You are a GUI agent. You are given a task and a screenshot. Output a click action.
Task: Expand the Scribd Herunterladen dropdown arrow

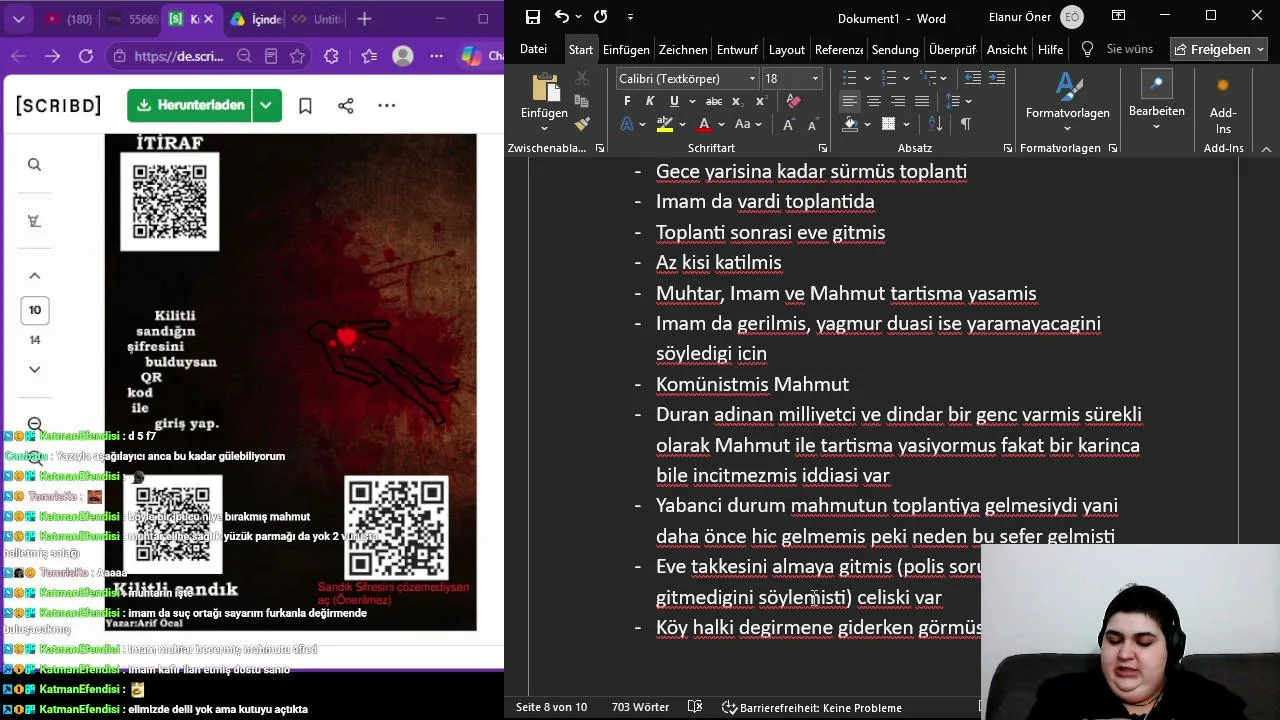266,105
